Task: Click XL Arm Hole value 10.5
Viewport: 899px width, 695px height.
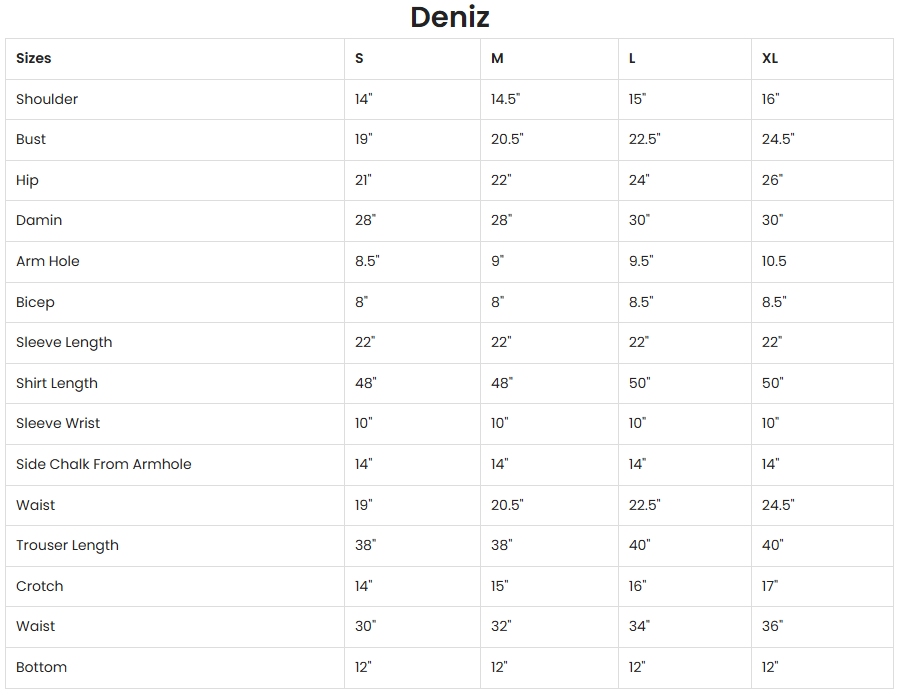Action: [x=774, y=261]
